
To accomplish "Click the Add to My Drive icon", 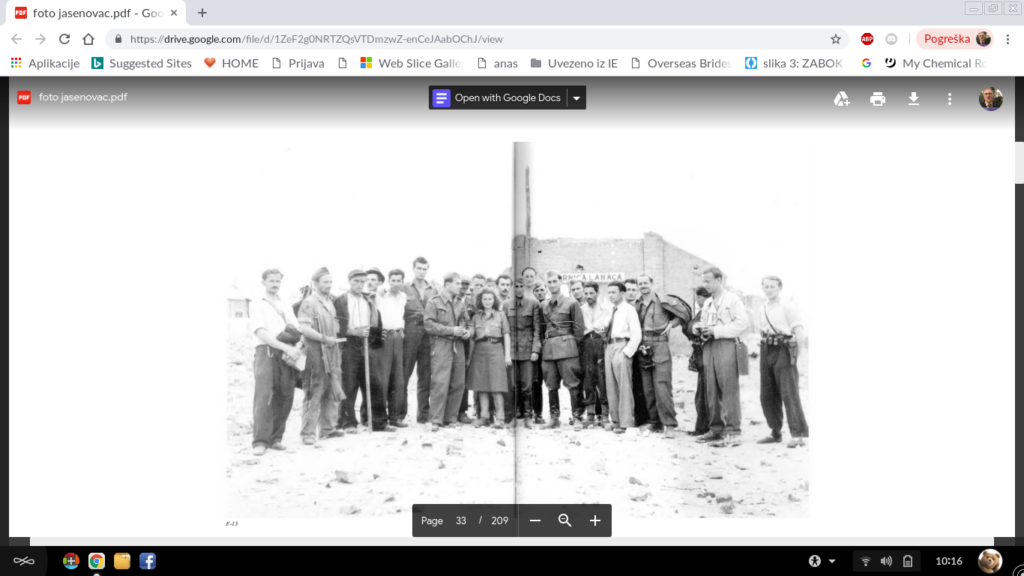I will point(842,99).
